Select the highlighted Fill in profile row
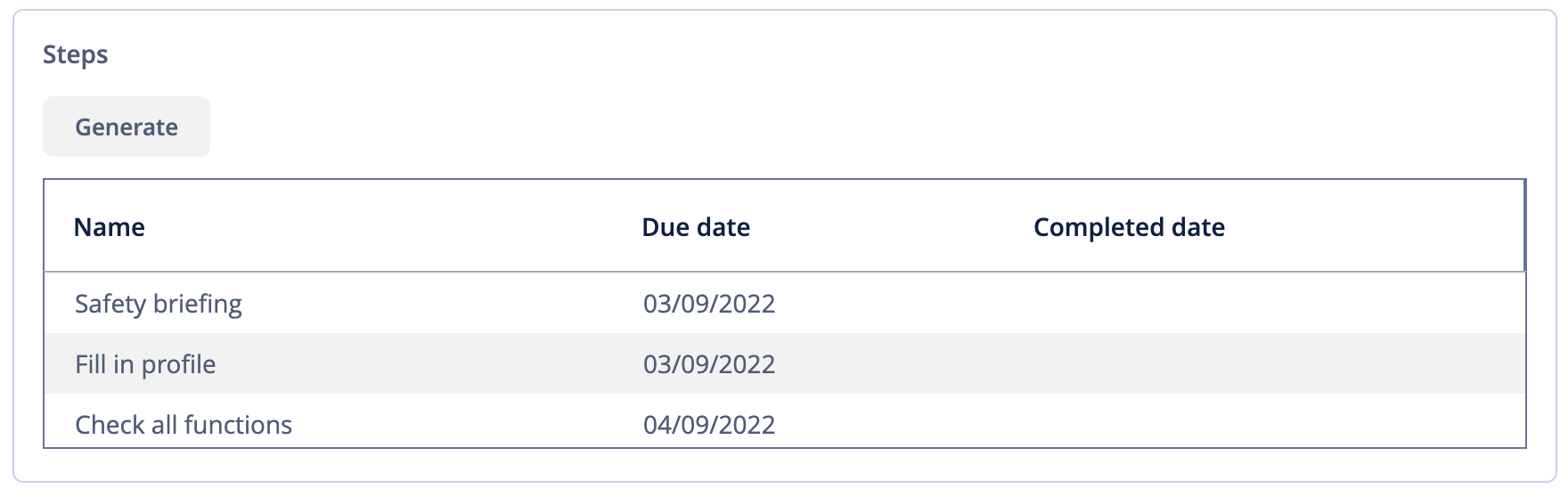 pyautogui.click(x=784, y=364)
